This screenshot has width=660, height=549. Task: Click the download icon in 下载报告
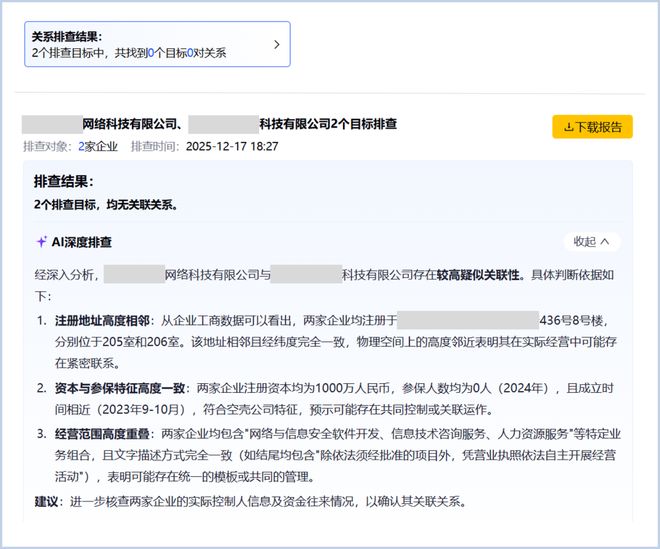coord(568,127)
